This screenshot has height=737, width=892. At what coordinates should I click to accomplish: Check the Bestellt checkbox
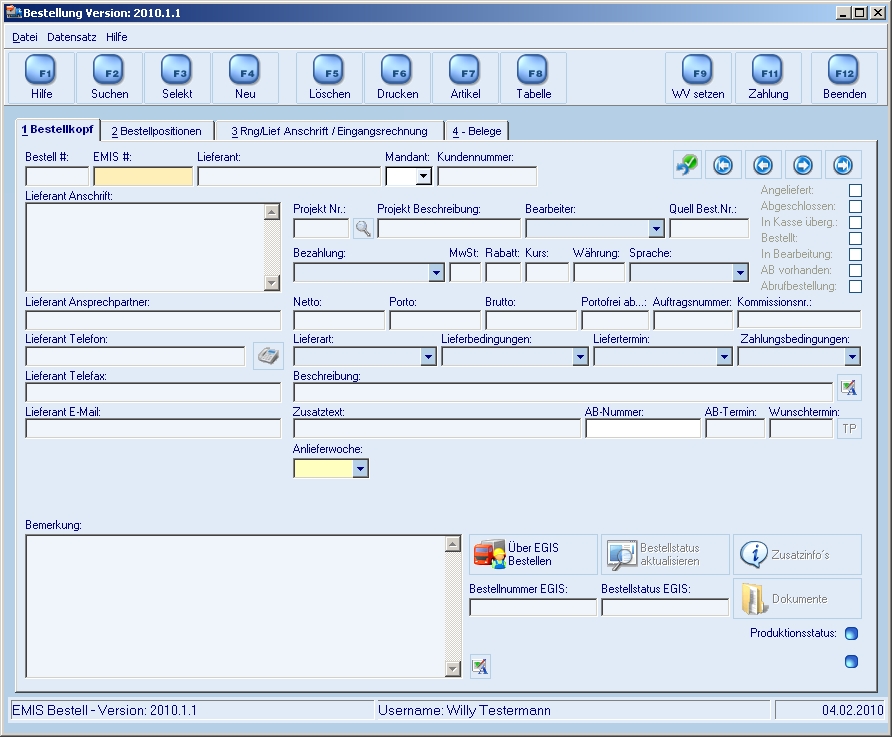855,238
